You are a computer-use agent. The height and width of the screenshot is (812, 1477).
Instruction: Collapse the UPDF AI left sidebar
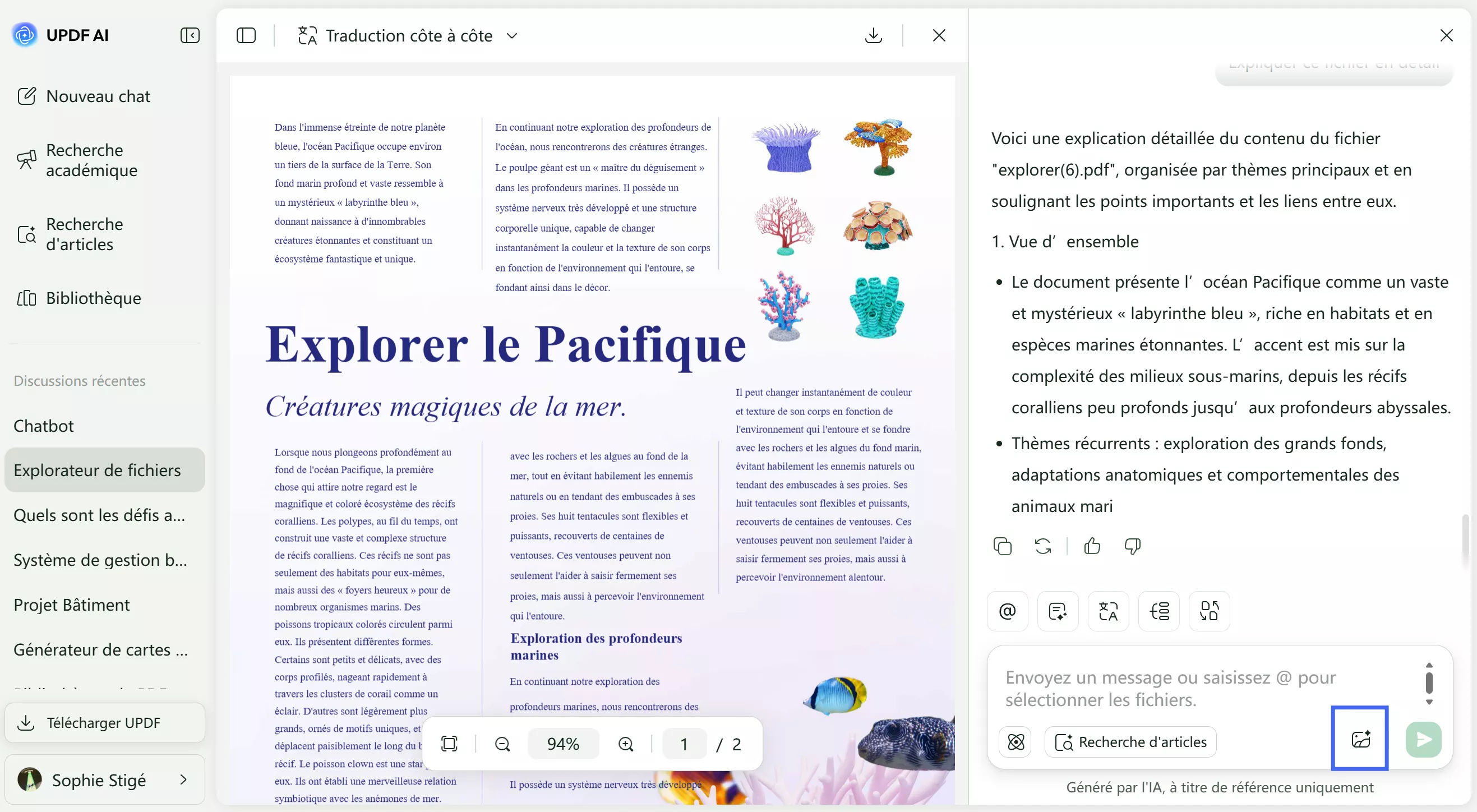(x=190, y=35)
